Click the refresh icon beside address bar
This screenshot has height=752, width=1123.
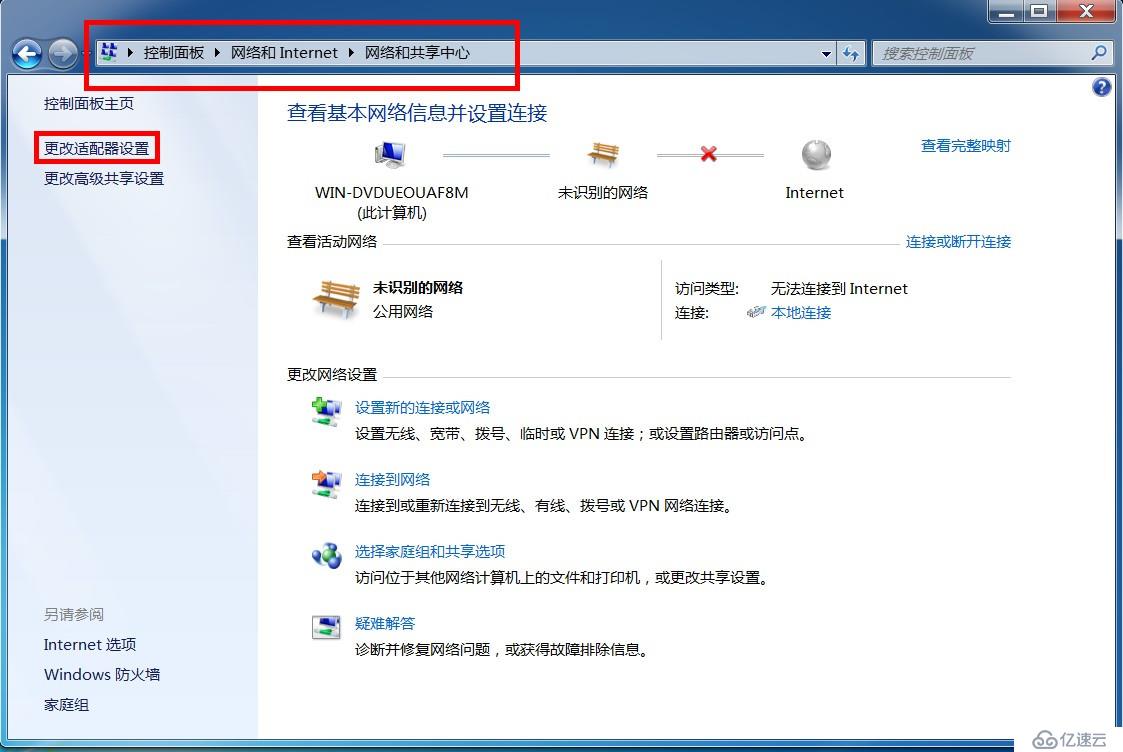850,53
